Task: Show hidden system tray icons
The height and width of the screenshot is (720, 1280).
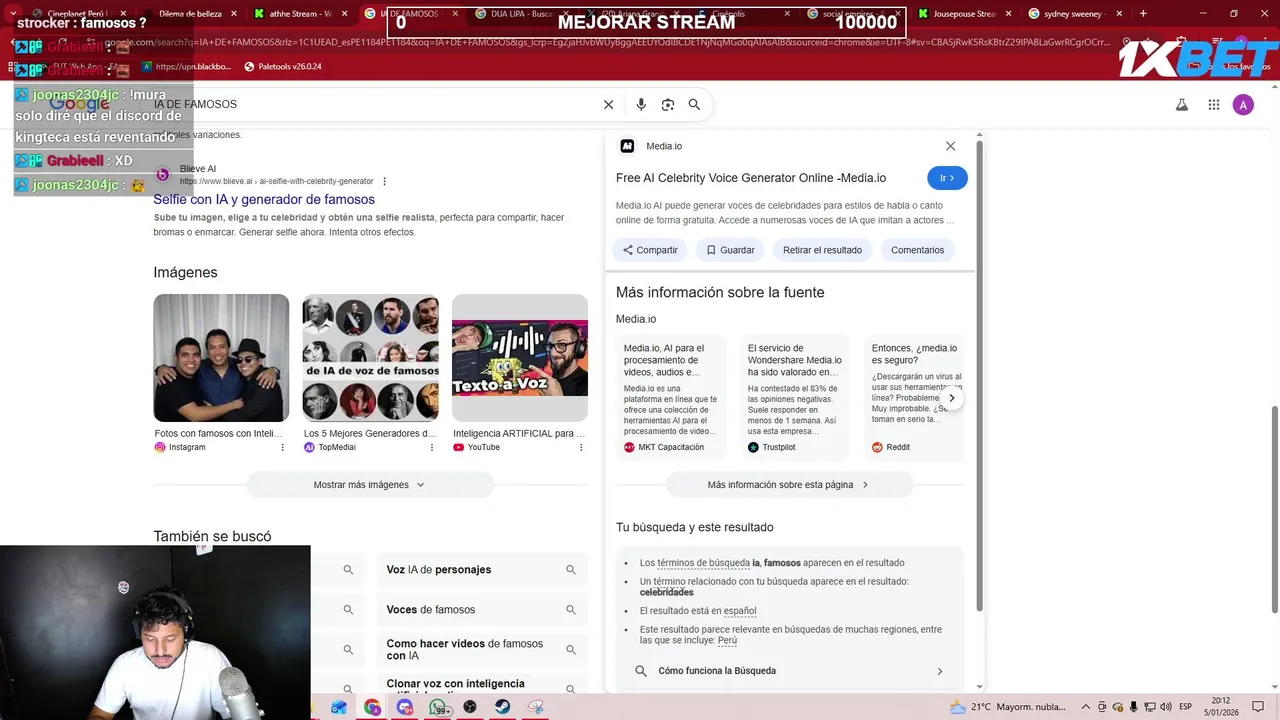Action: (x=1086, y=707)
